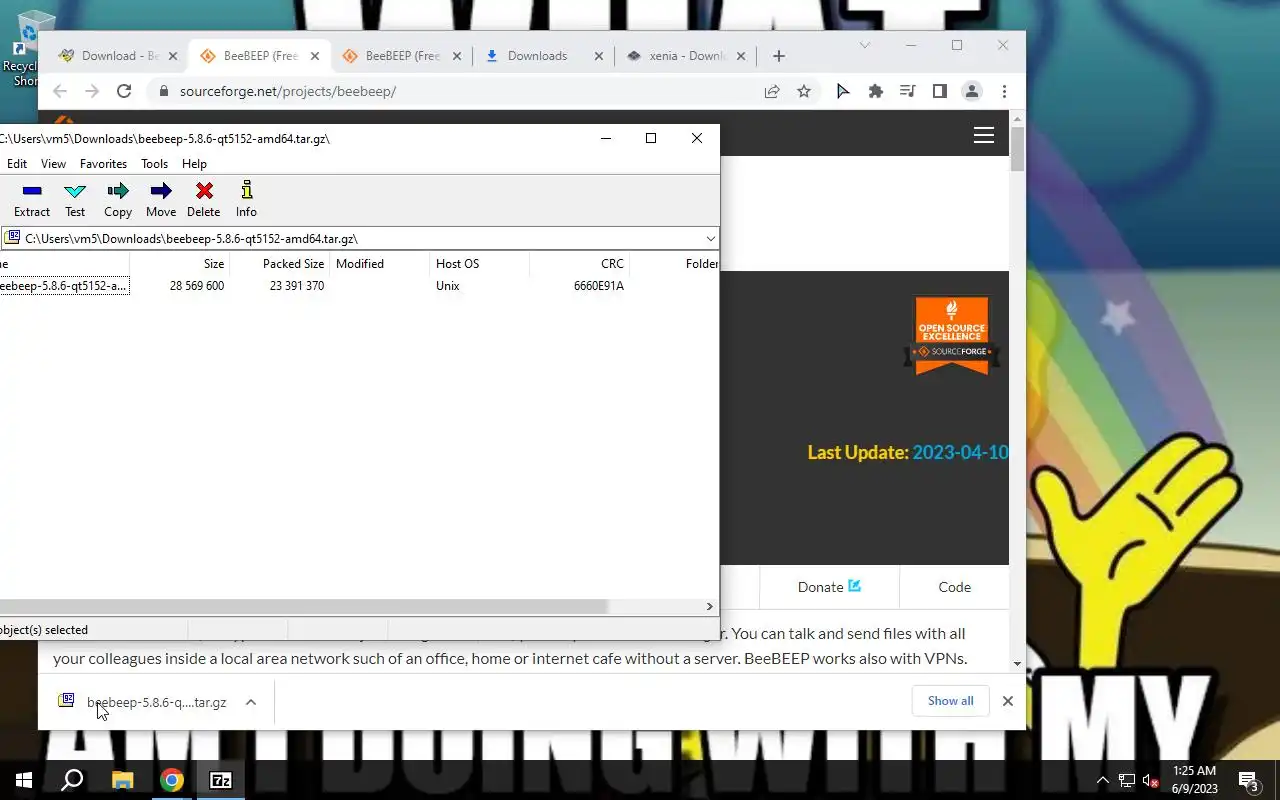Click the Extract toolbar icon in 7-Zip
This screenshot has width=1280, height=800.
click(32, 200)
